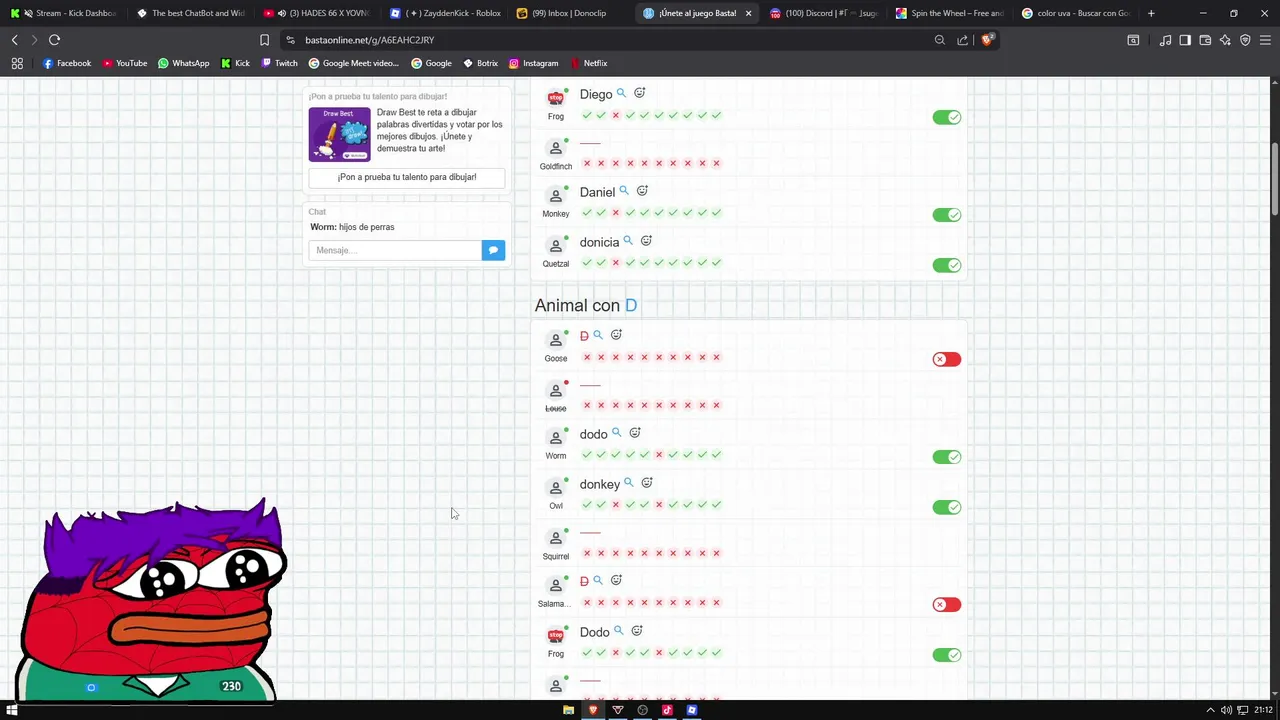Open Brave VPN shield icon
The width and height of the screenshot is (1280, 720).
click(x=1245, y=40)
